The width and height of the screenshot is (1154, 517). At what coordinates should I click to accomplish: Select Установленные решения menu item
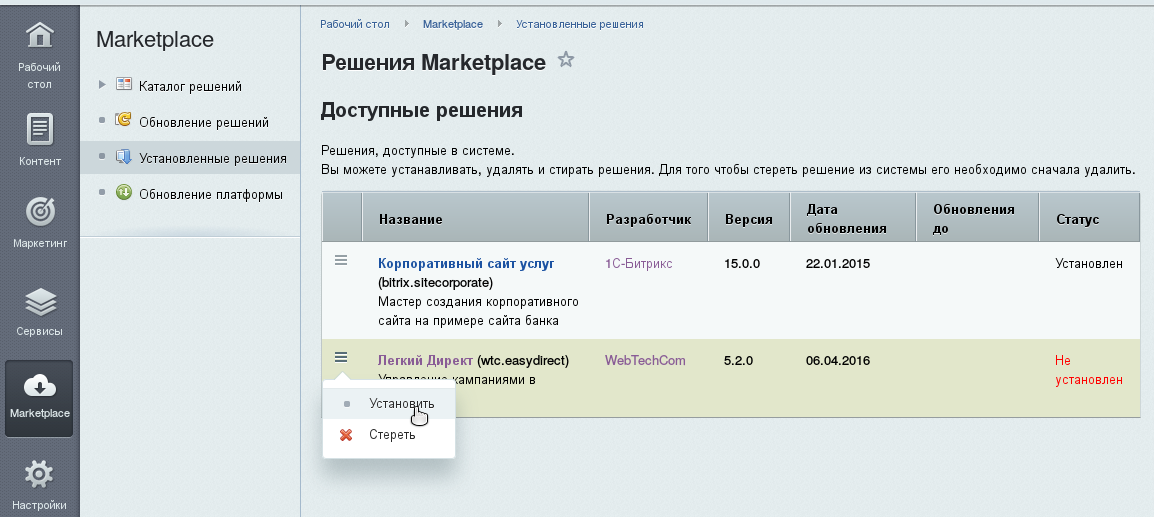[x=213, y=158]
